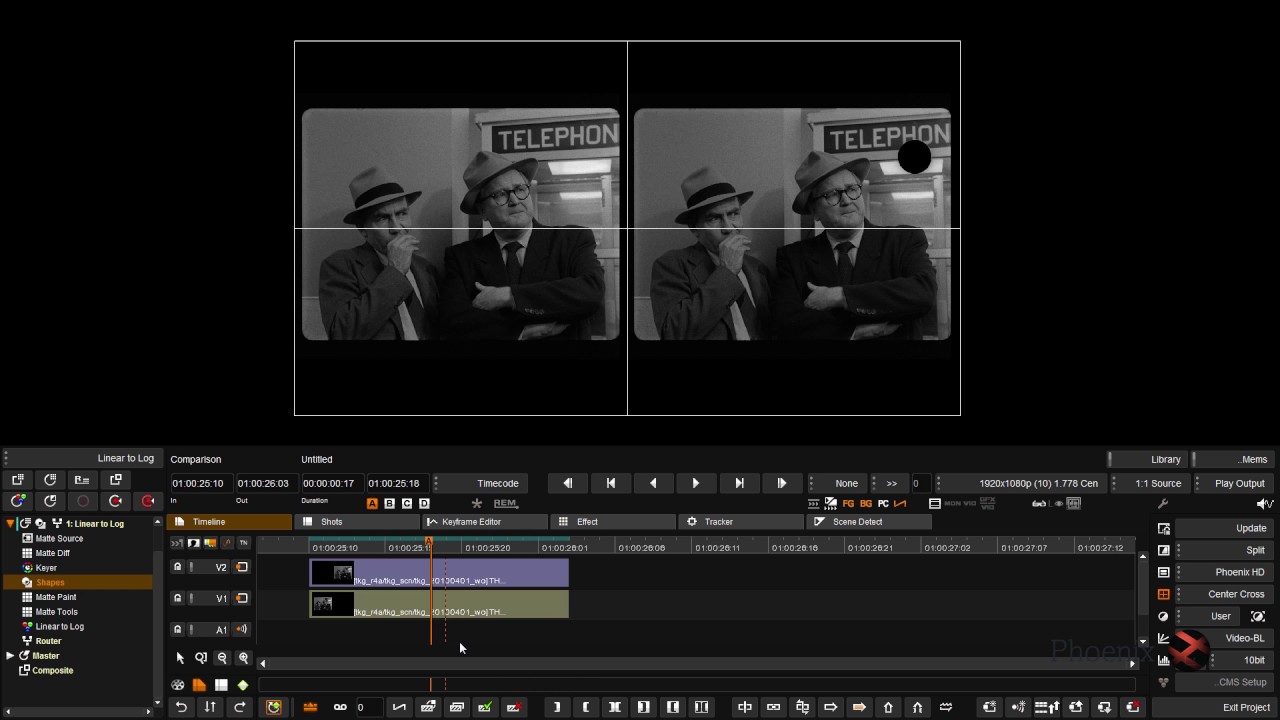The image size is (1280, 720).
Task: Open the Mems panel
Action: click(1235, 459)
